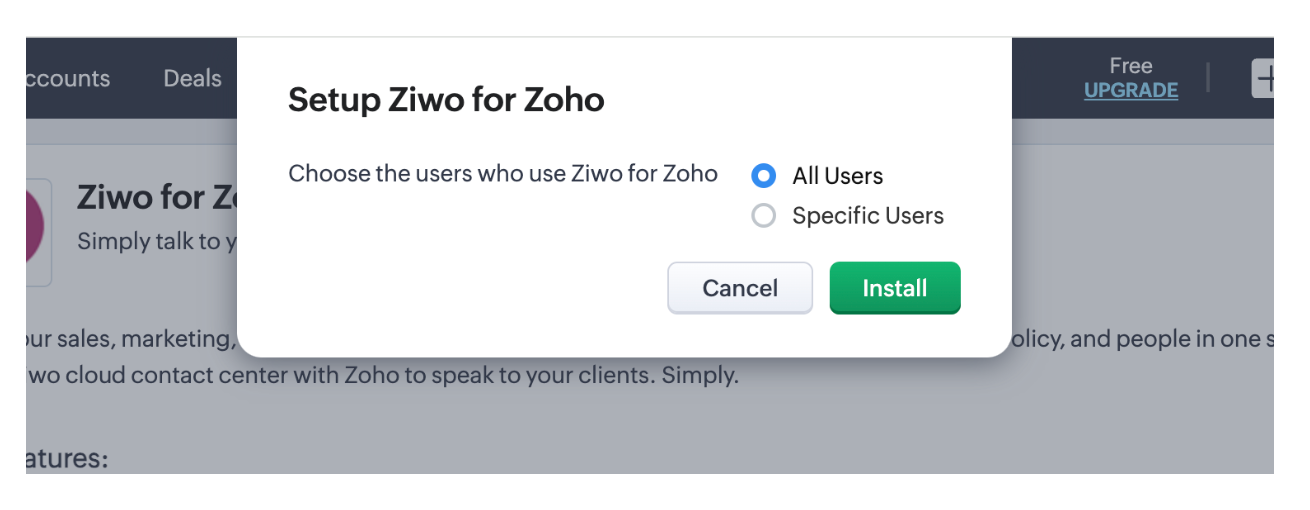
Task: Click the "Choose the users who use Ziwo" prompt
Action: pos(503,174)
